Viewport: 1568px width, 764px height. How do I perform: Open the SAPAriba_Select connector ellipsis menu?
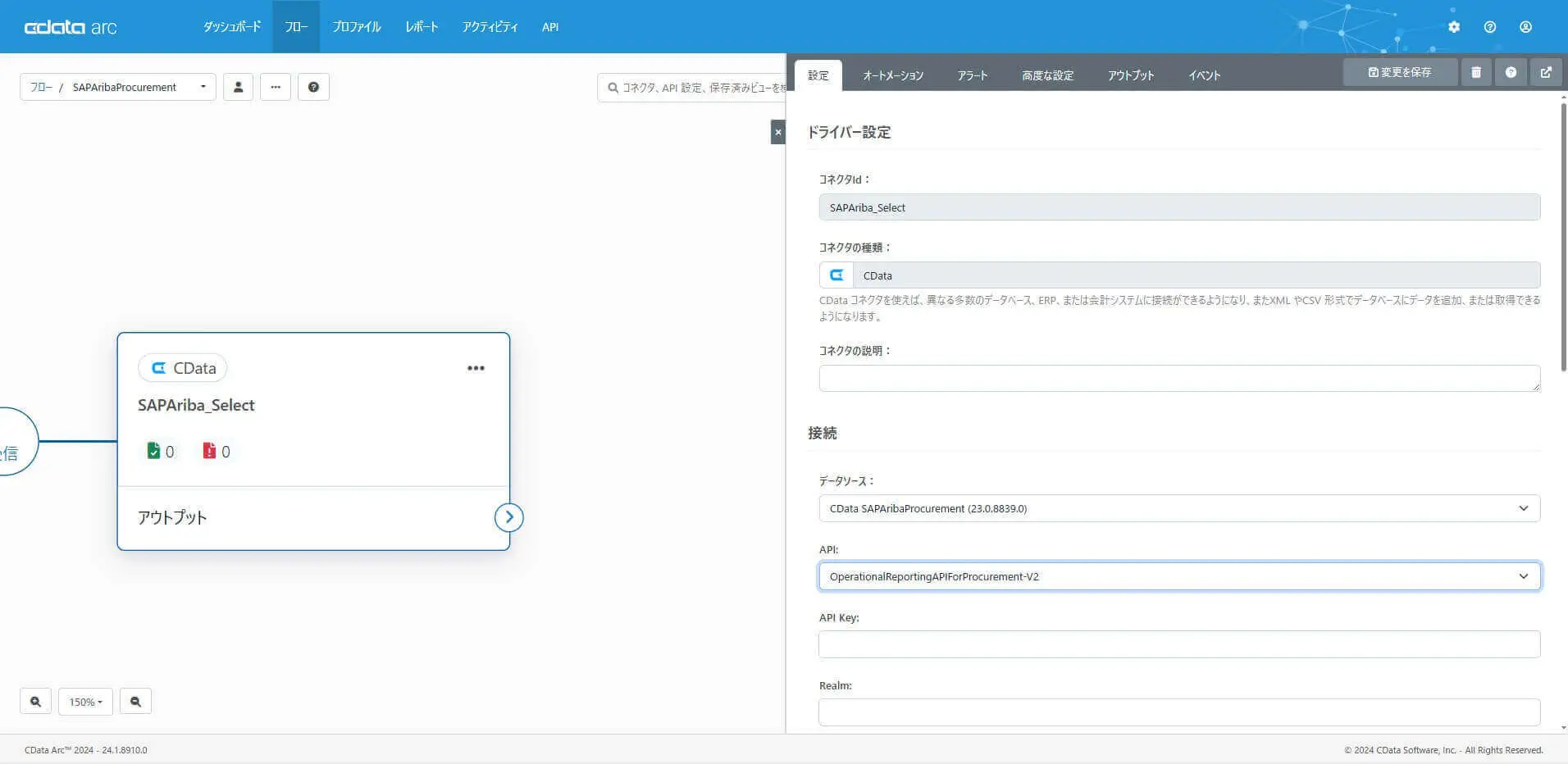coord(476,368)
